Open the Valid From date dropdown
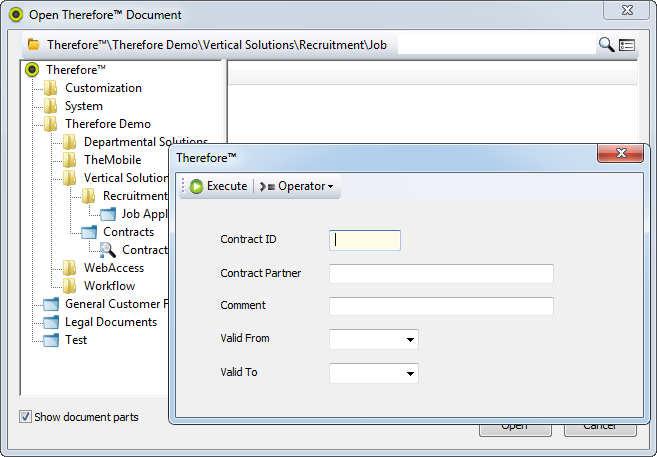This screenshot has height=457, width=657. (410, 340)
